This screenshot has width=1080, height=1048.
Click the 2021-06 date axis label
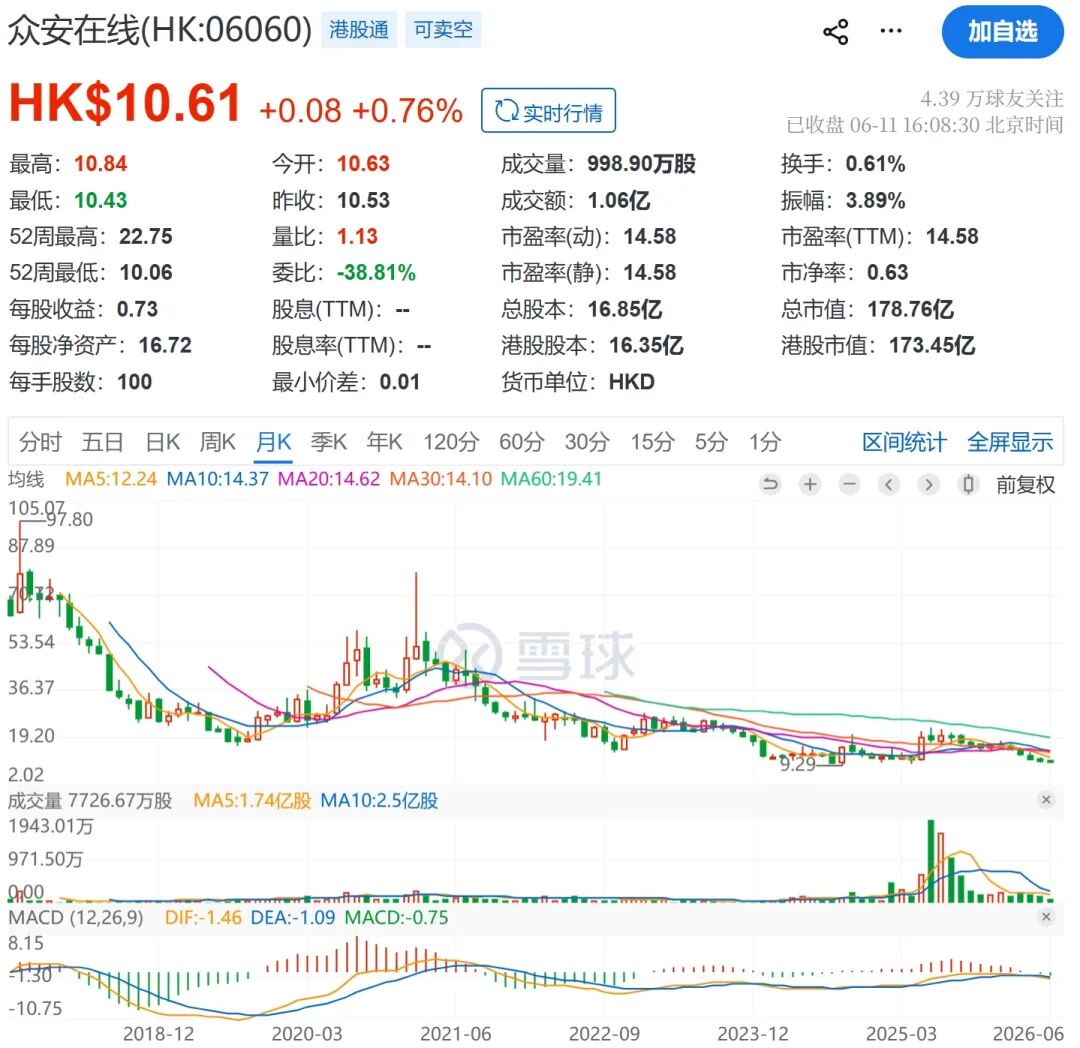(x=455, y=1034)
